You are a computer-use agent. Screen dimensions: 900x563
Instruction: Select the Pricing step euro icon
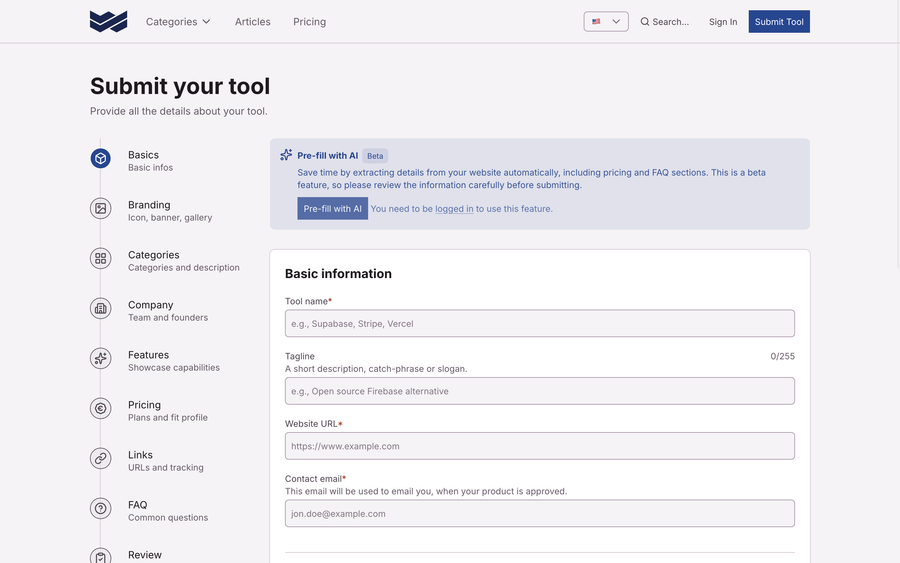click(x=100, y=408)
